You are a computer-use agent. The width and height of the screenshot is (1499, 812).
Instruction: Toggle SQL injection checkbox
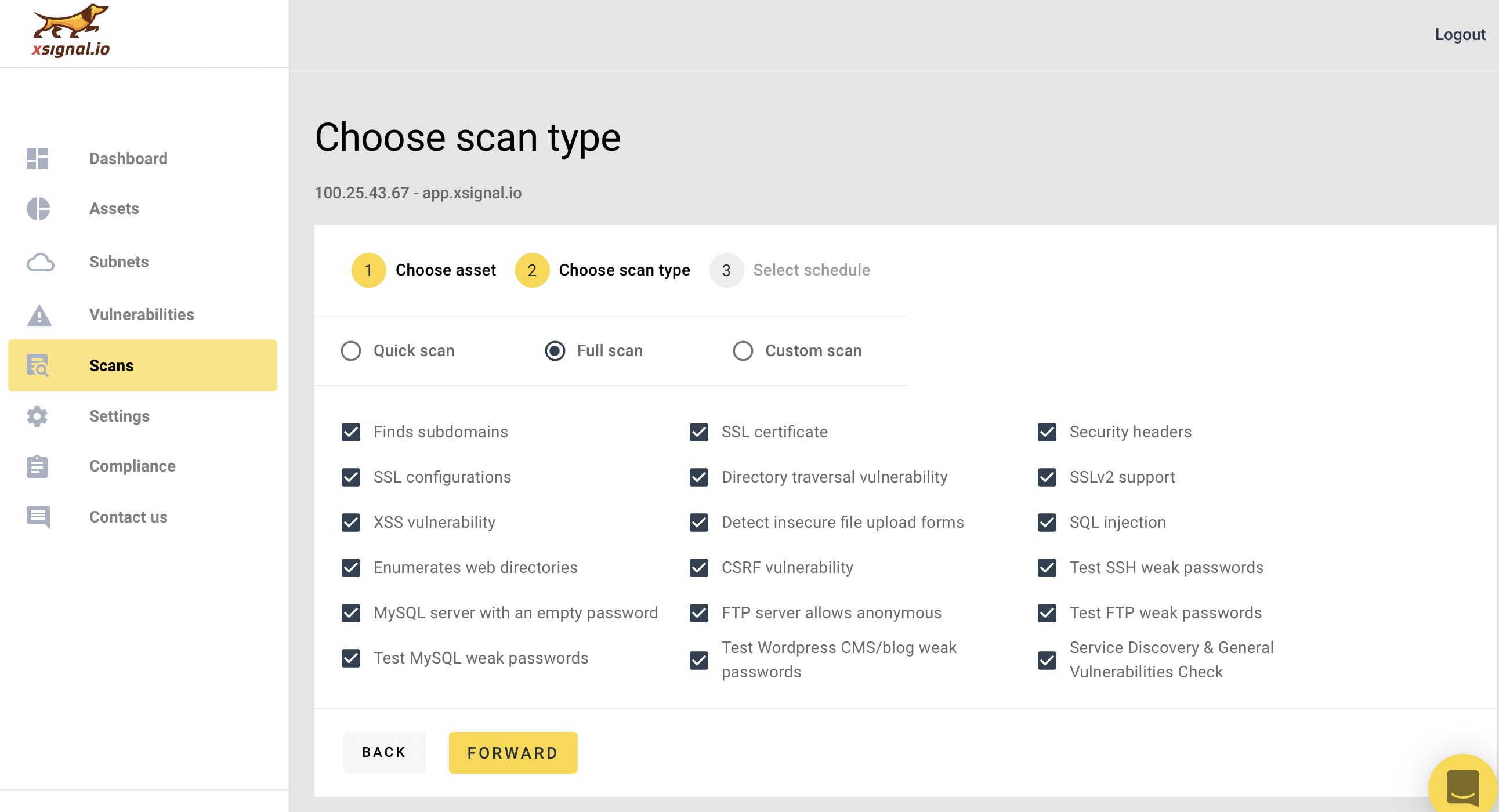pos(1047,523)
